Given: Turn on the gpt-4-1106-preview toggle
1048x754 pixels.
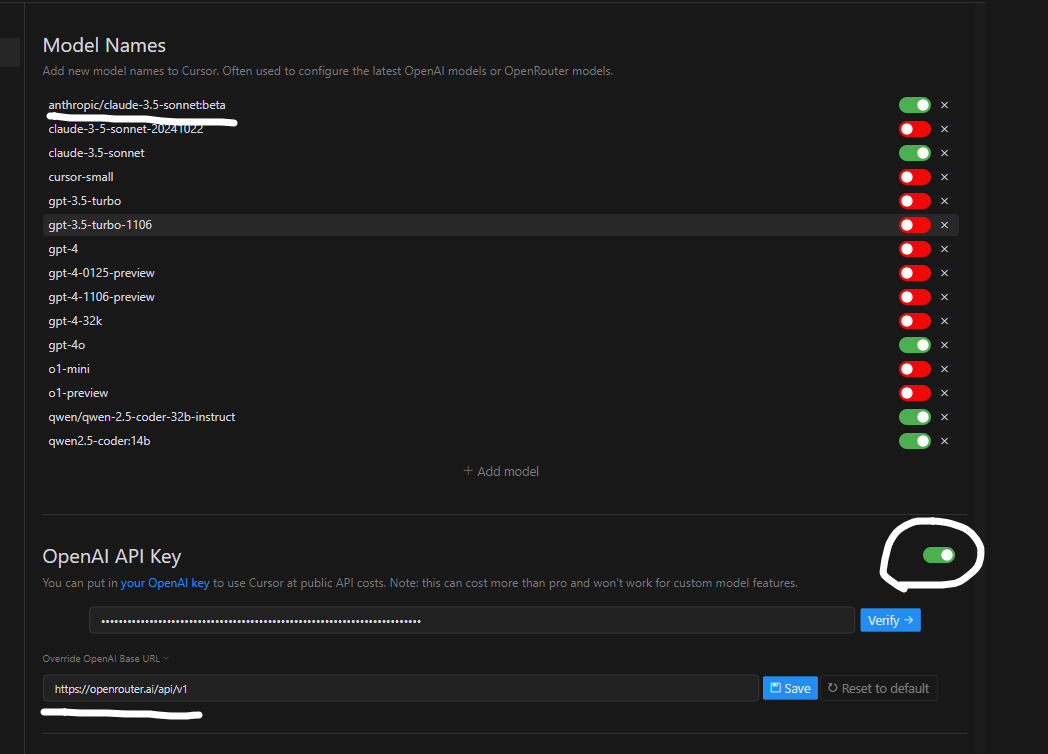Looking at the screenshot, I should coord(915,297).
